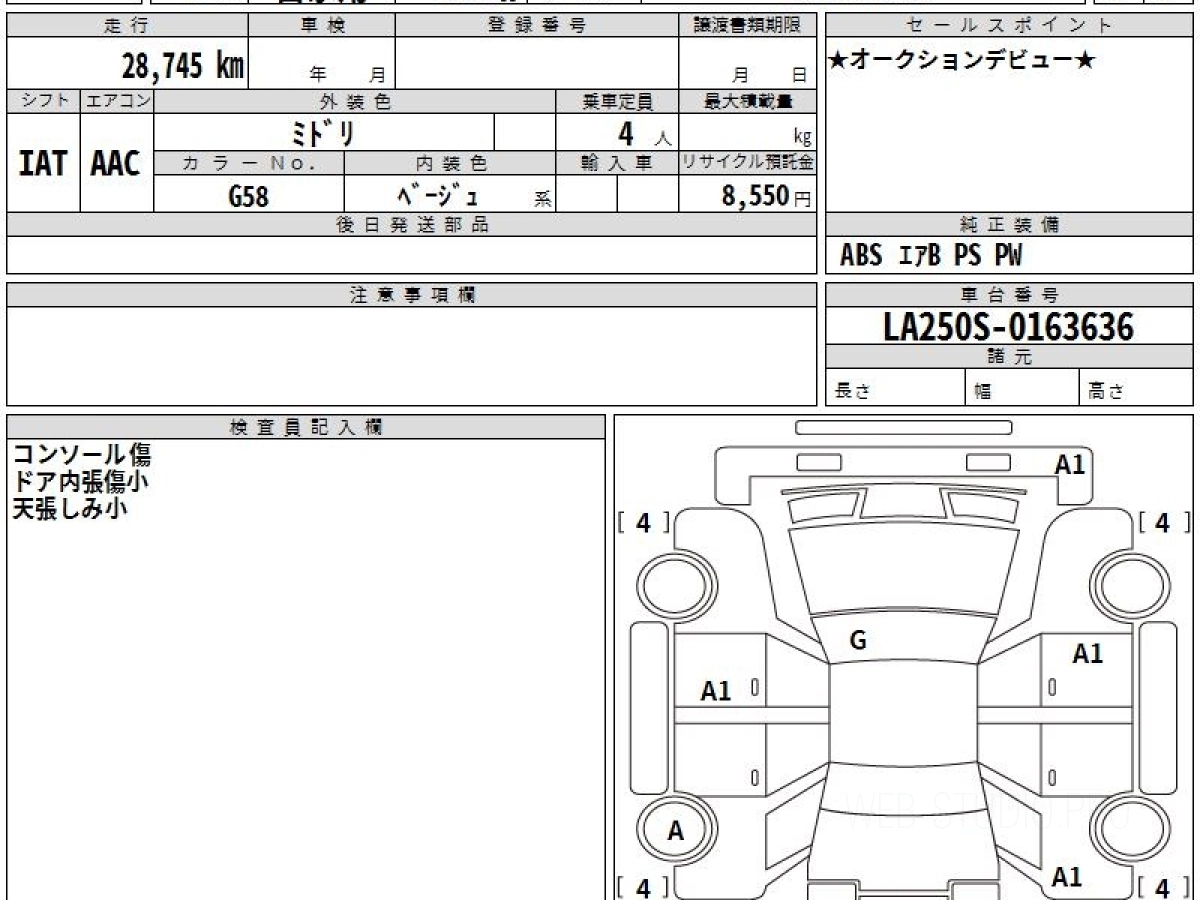This screenshot has height=900, width=1200.
Task: Click the 後日発送部品 section header
Action: [x=412, y=225]
